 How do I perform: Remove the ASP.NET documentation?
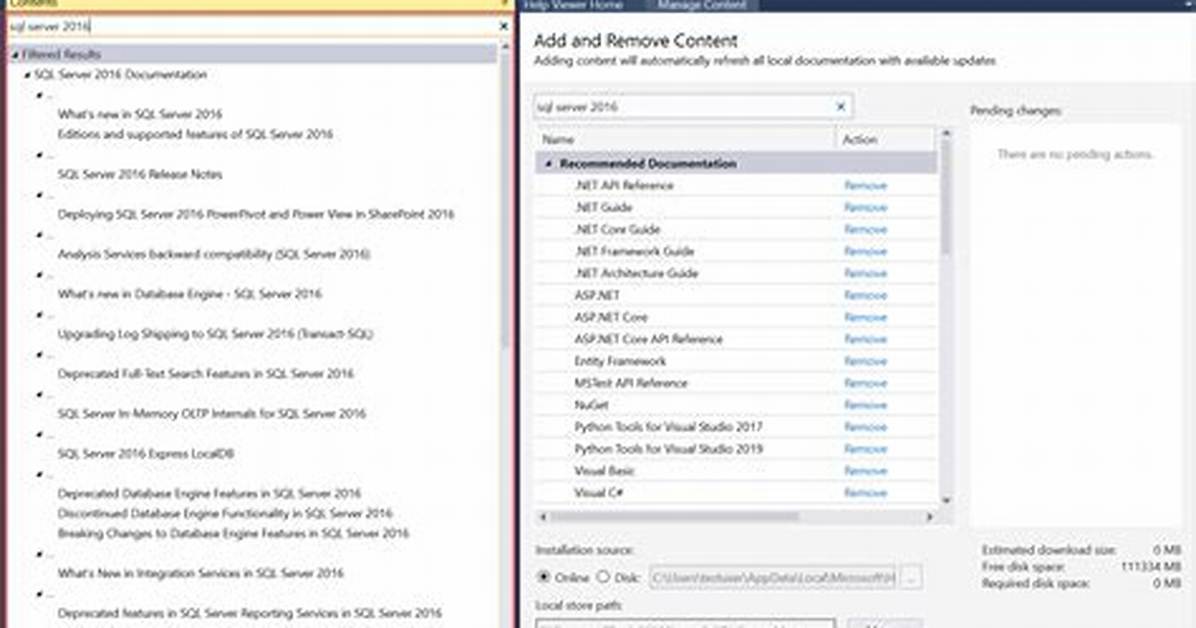(x=865, y=295)
